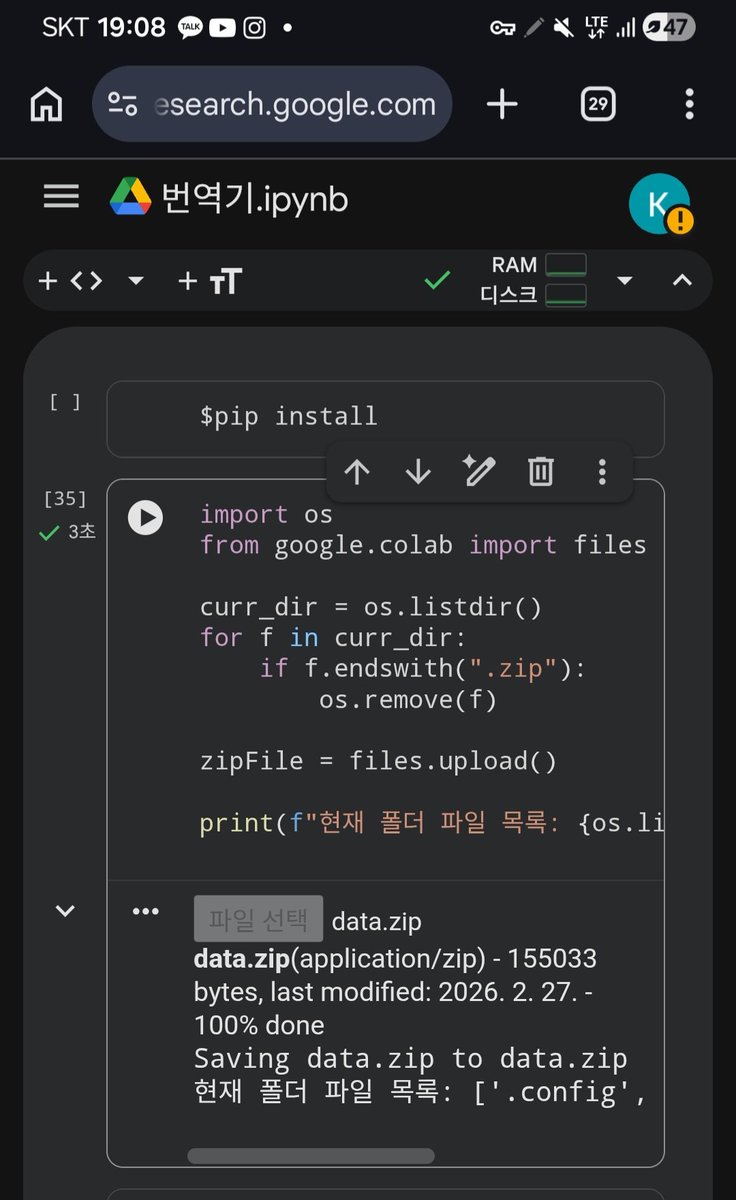
Task: Click the 3초 execution time status
Action: coord(67,532)
